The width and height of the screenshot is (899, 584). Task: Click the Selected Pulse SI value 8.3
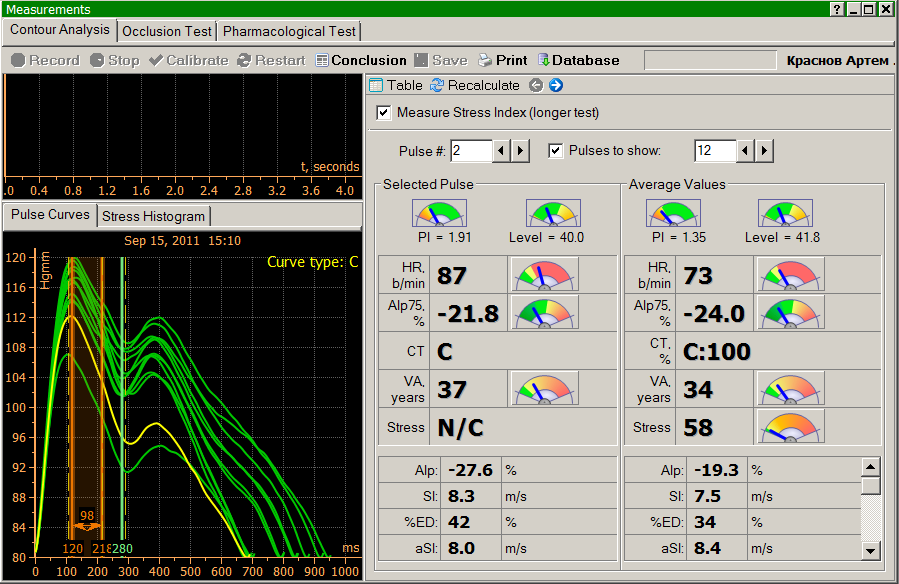[x=462, y=496]
